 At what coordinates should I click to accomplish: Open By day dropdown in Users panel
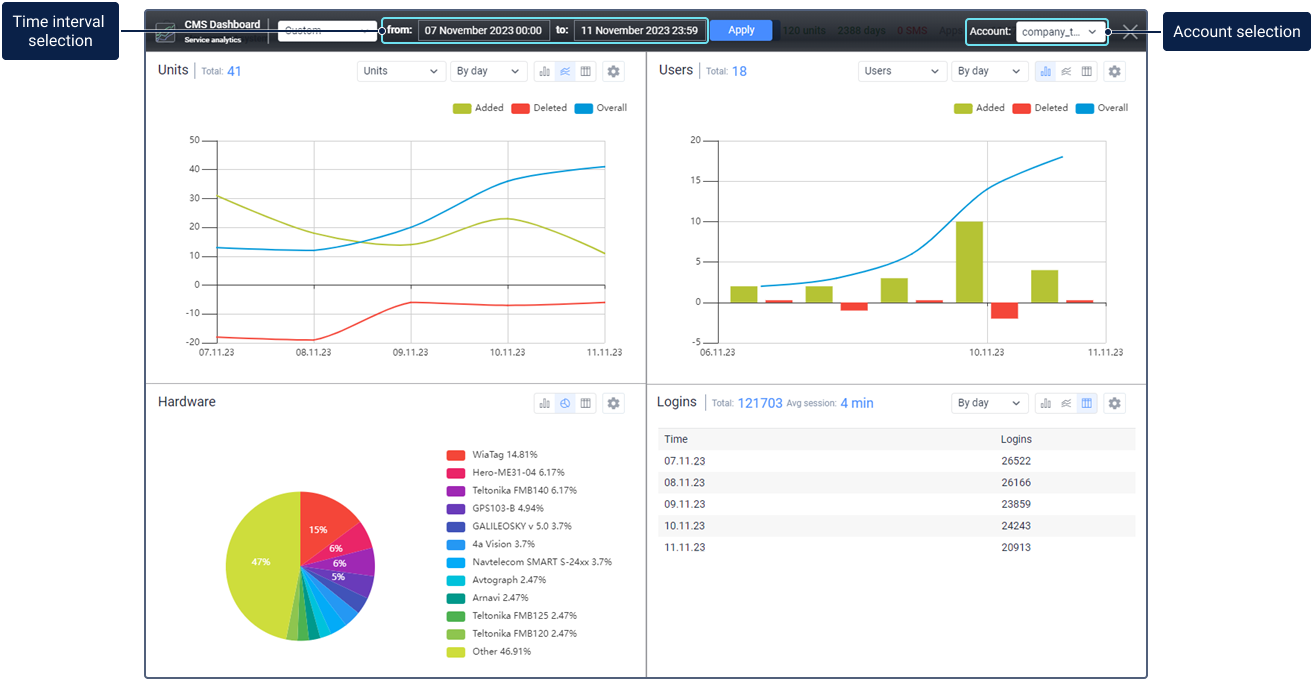click(x=988, y=71)
